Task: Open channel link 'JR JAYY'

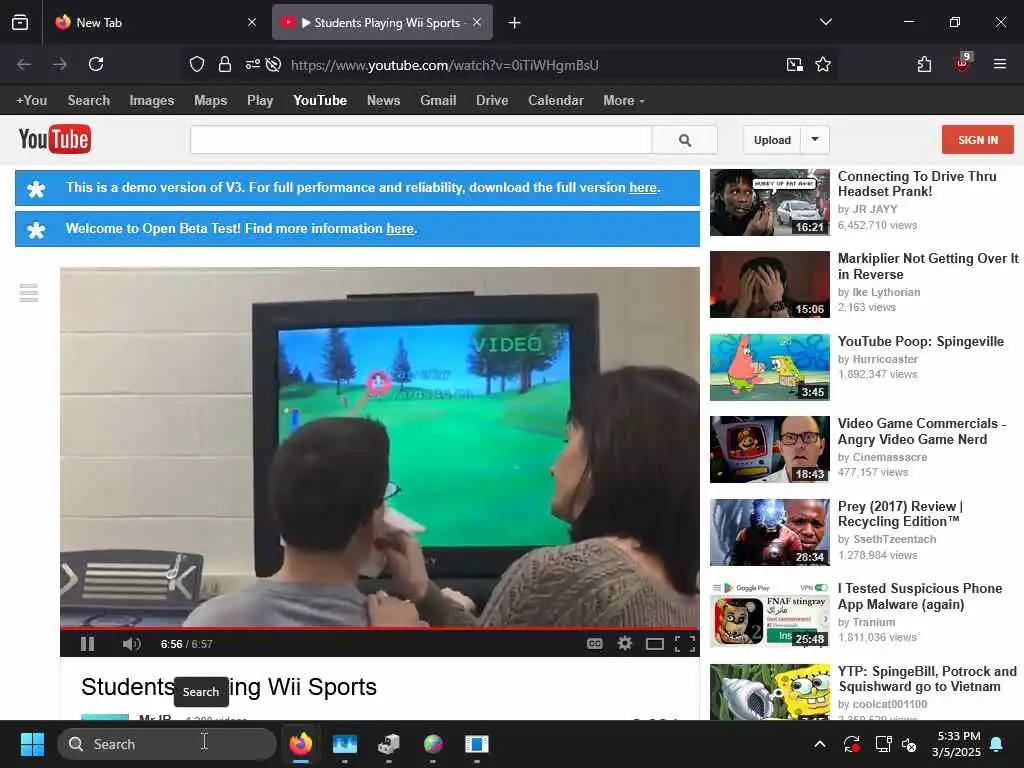Action: click(x=874, y=209)
